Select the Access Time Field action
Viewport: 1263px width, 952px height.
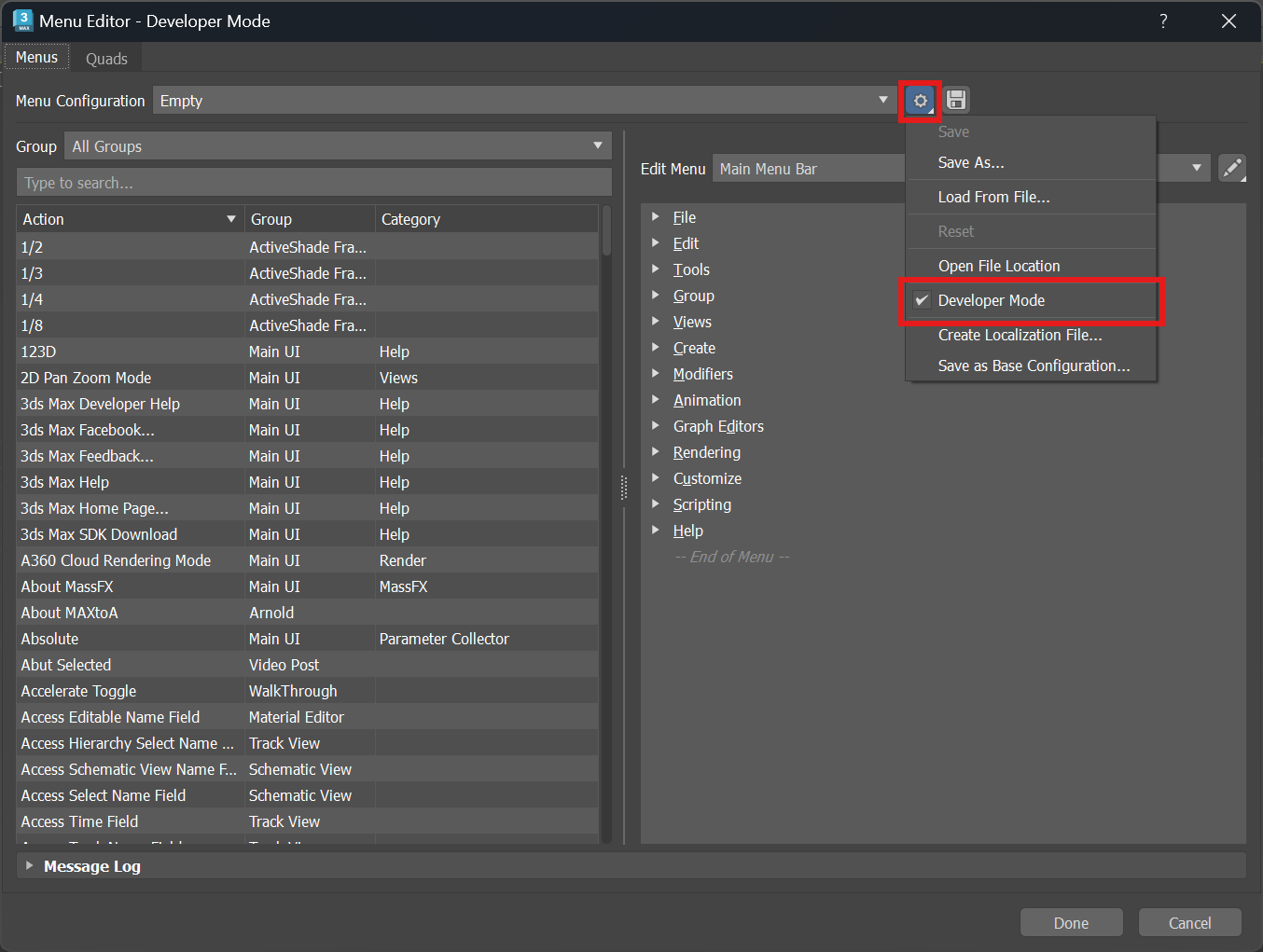pyautogui.click(x=308, y=821)
